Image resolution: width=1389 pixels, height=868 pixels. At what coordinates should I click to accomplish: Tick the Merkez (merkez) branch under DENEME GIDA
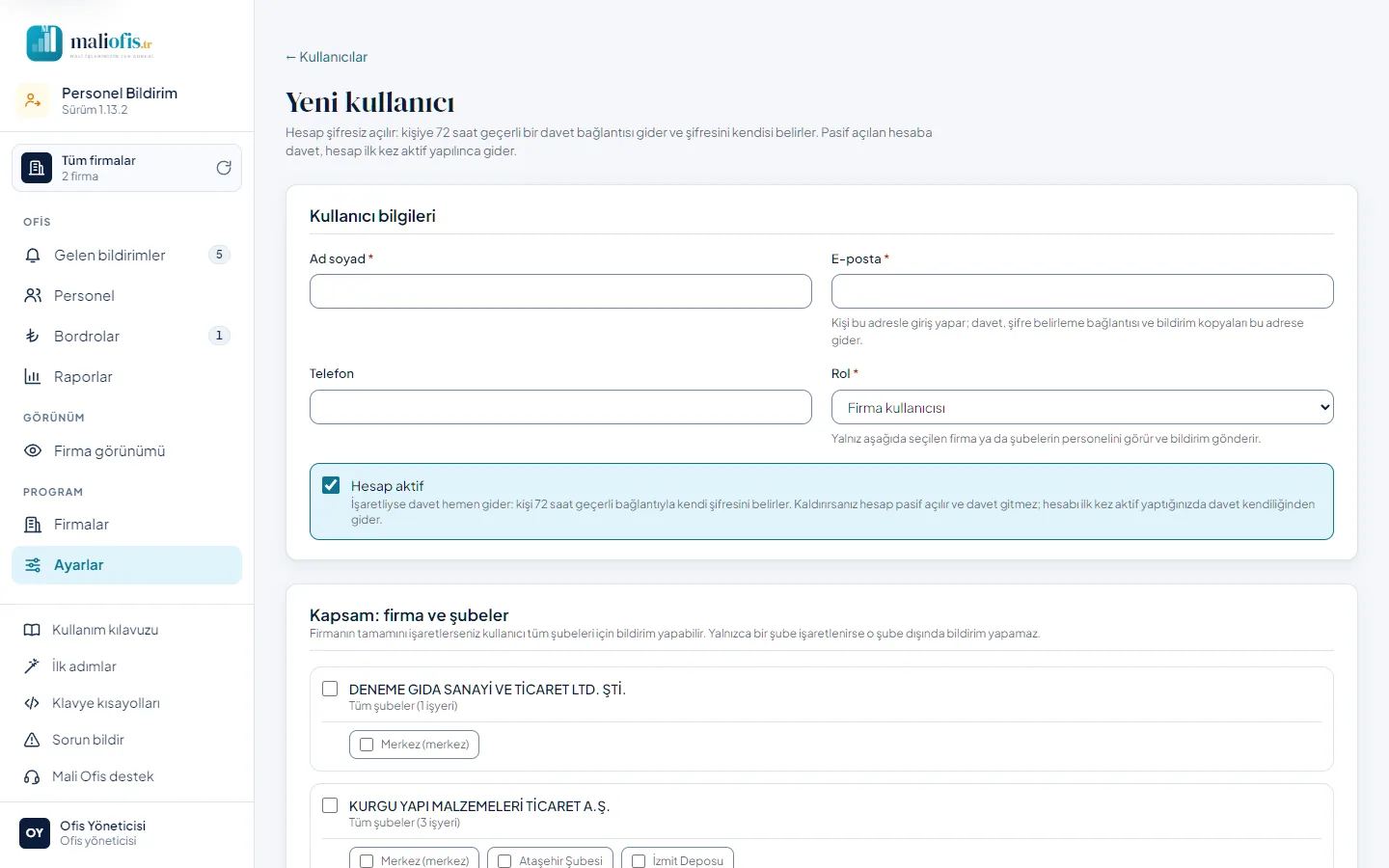(367, 745)
